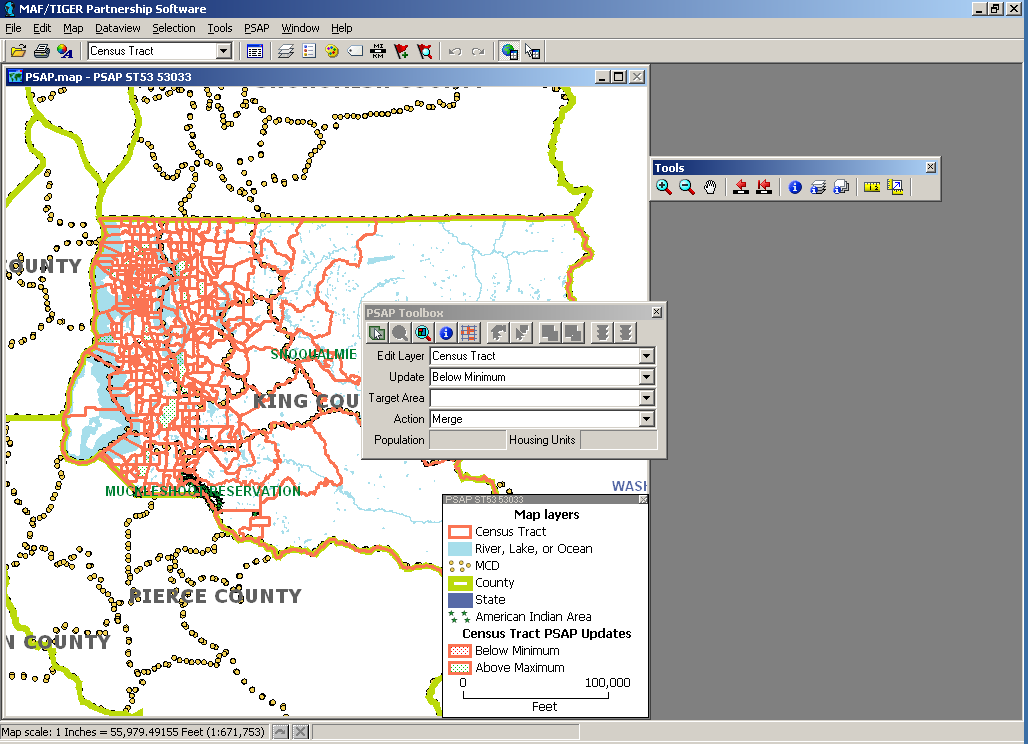Expand the Action dropdown set to Merge
The width and height of the screenshot is (1028, 744).
point(647,419)
